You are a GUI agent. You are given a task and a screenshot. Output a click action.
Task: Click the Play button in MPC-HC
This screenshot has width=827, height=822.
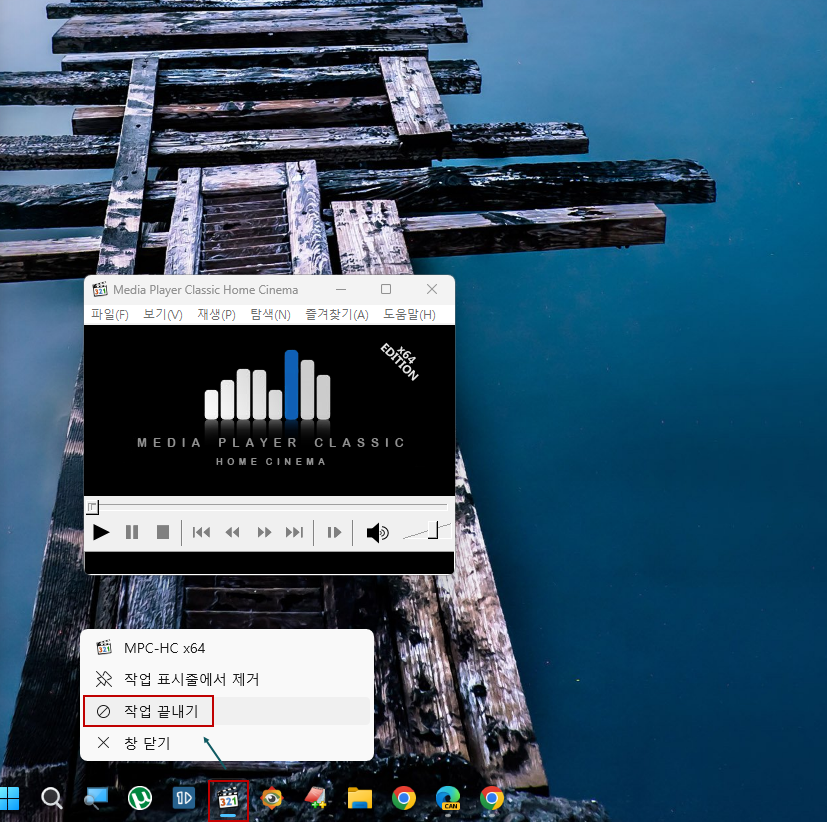101,533
